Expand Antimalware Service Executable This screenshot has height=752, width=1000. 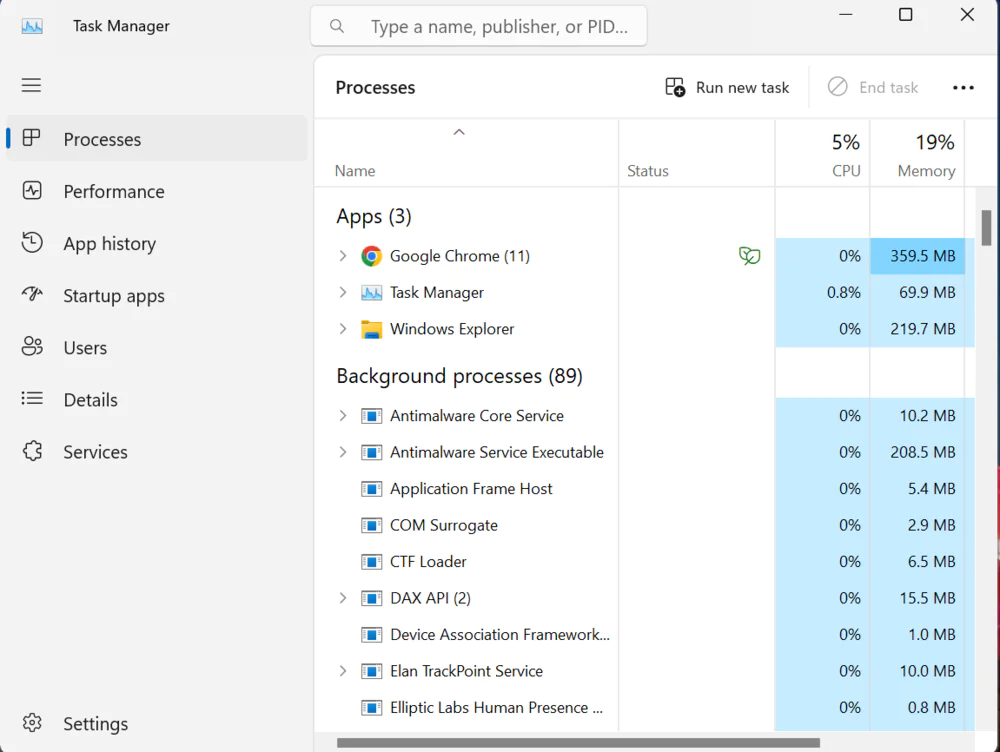point(343,452)
